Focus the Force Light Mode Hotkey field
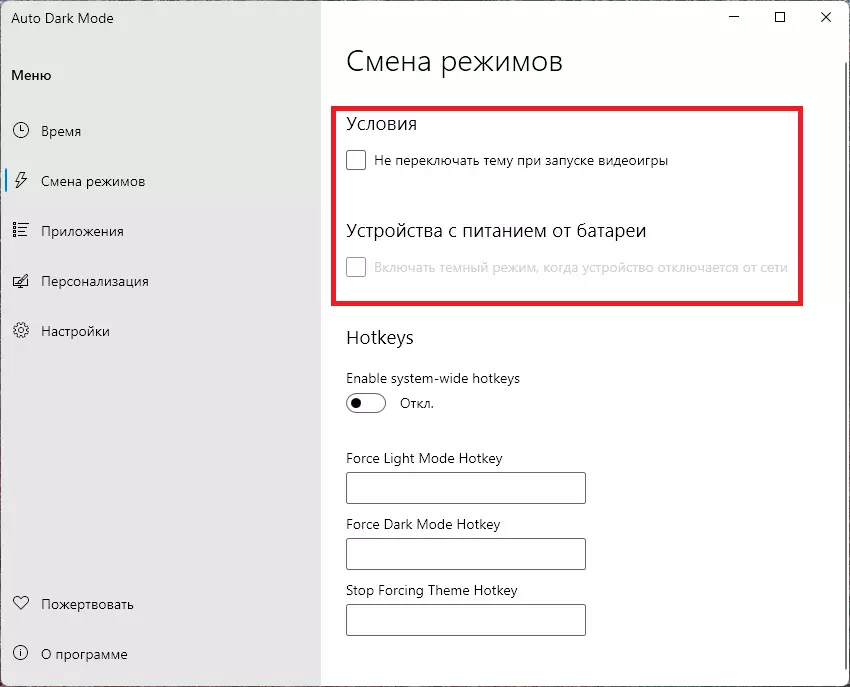 (x=466, y=487)
